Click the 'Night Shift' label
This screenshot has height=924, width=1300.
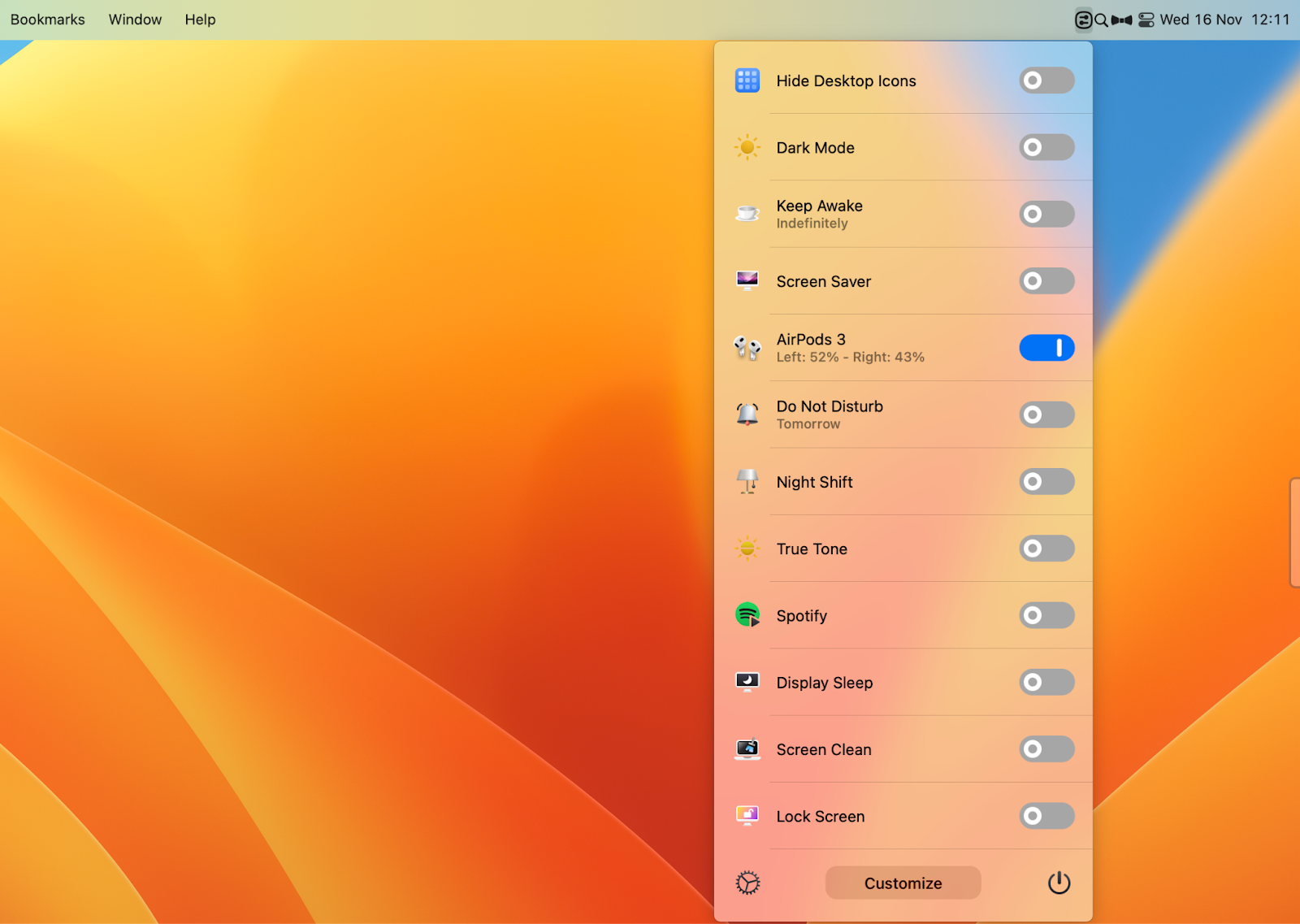pyautogui.click(x=814, y=483)
